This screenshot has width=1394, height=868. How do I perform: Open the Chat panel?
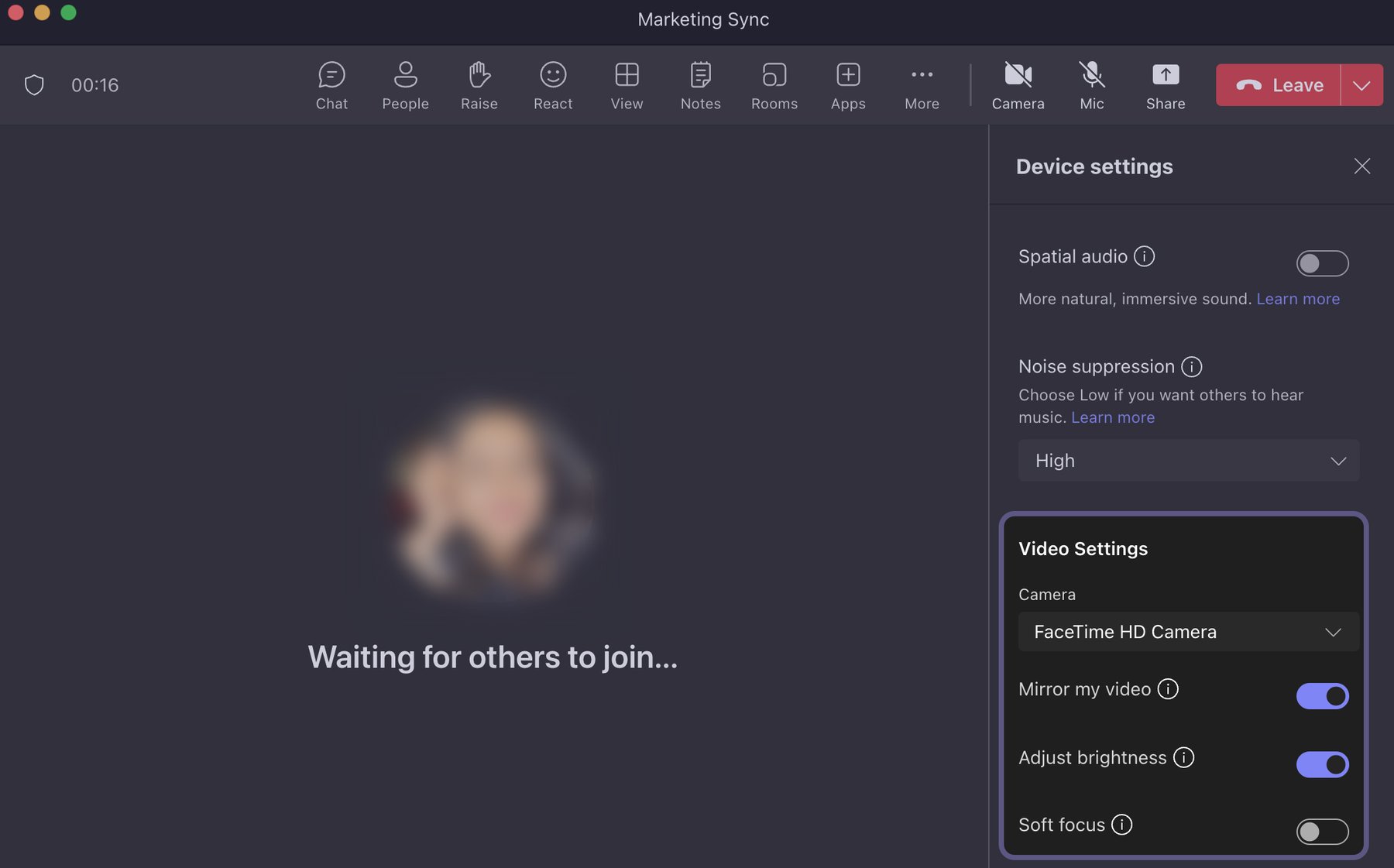click(x=331, y=84)
